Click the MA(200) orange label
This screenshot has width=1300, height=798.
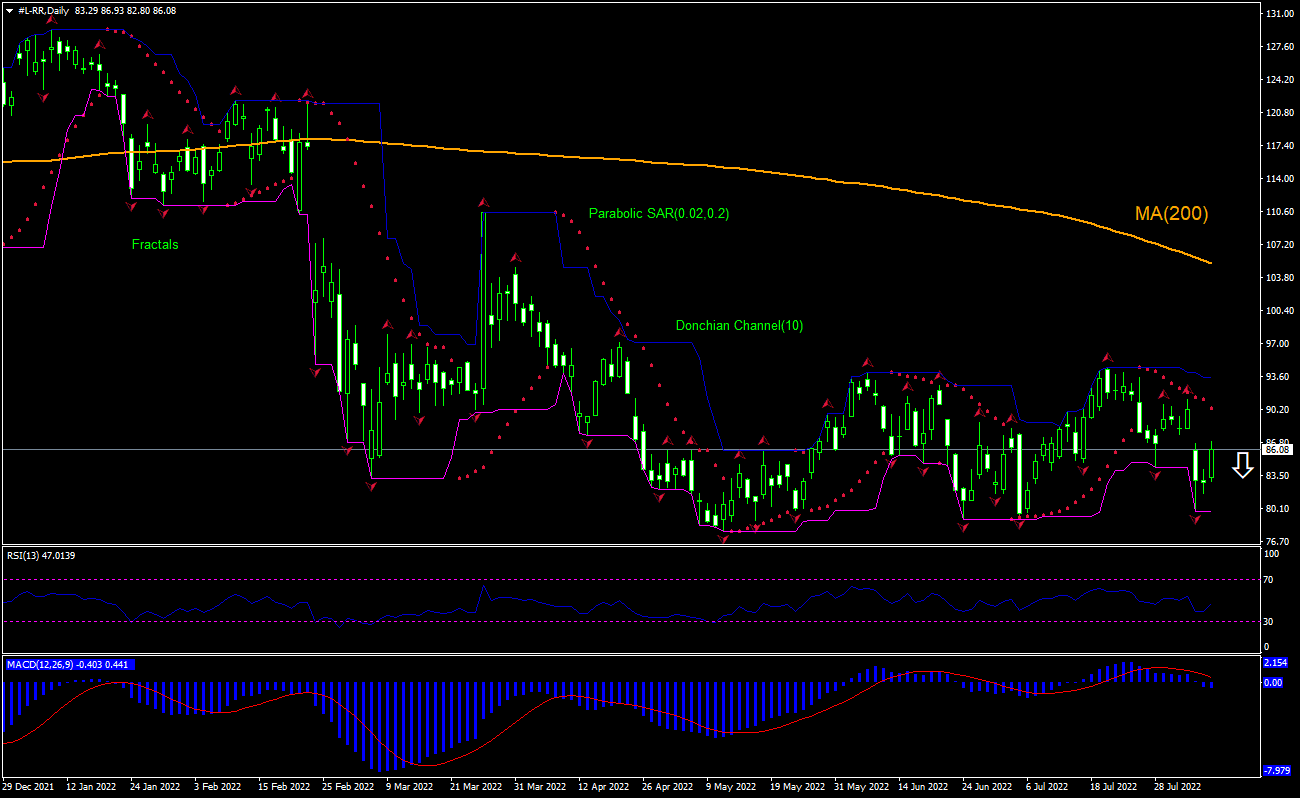coord(1171,213)
